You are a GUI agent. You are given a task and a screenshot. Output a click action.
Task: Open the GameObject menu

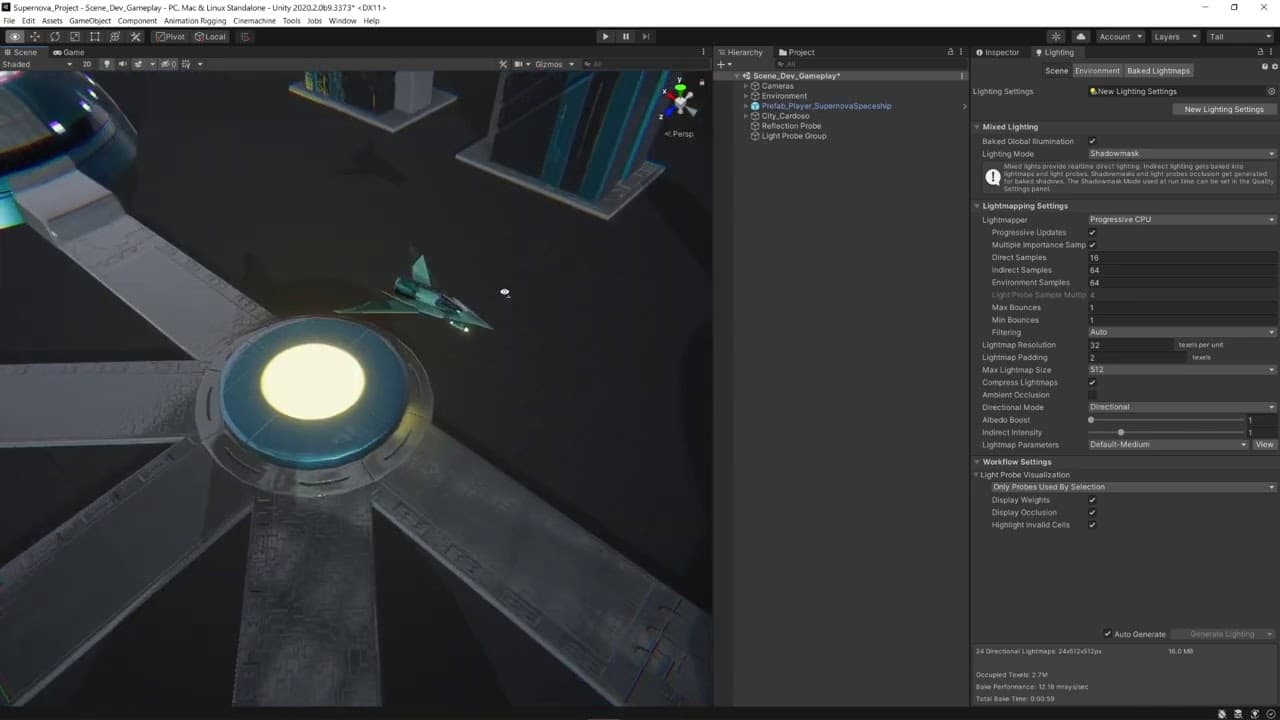tap(90, 21)
